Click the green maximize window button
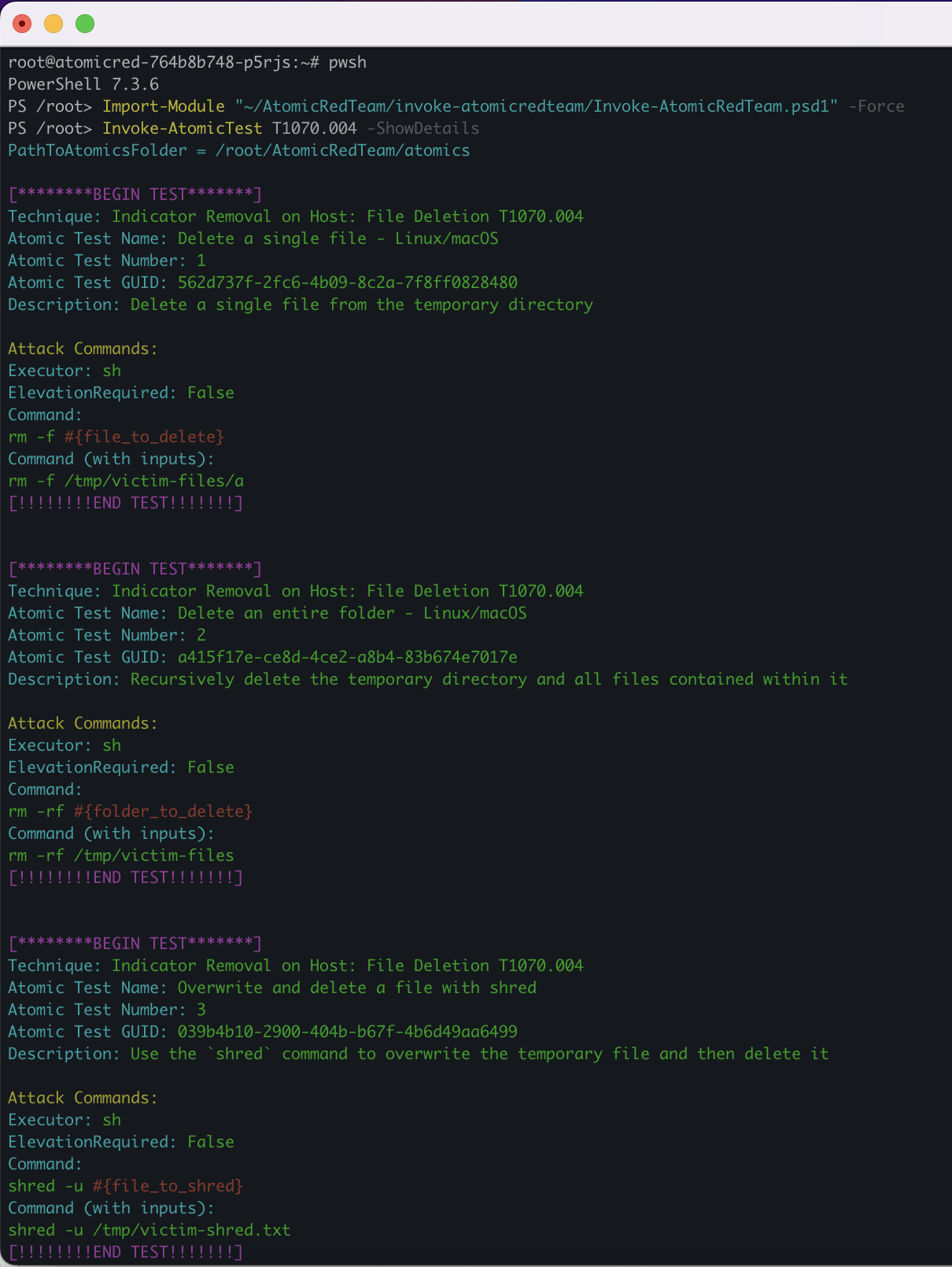Screen dimensions: 952x1267 pos(85,24)
